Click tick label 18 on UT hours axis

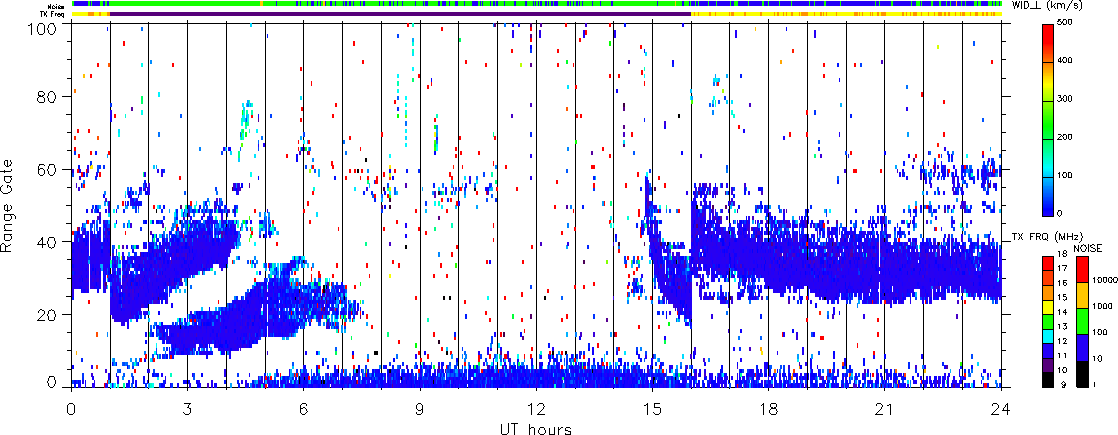769,409
